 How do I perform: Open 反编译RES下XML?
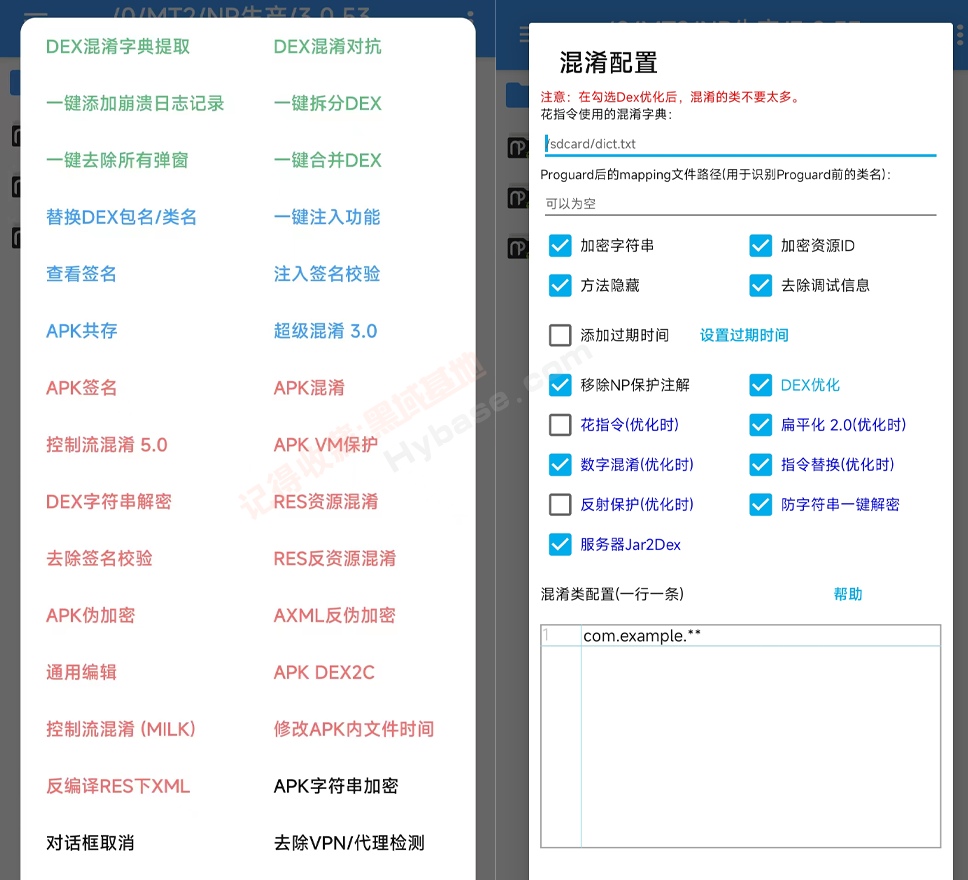click(x=118, y=786)
